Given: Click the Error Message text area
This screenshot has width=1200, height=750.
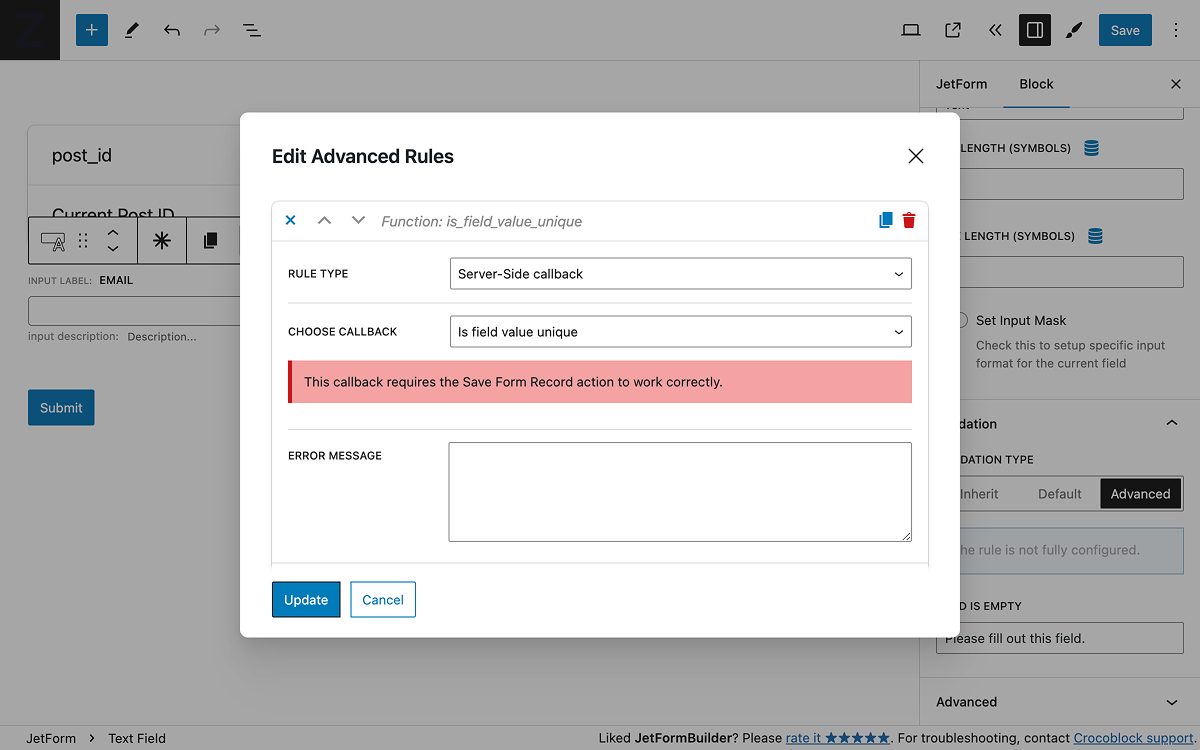Looking at the screenshot, I should click(x=680, y=491).
